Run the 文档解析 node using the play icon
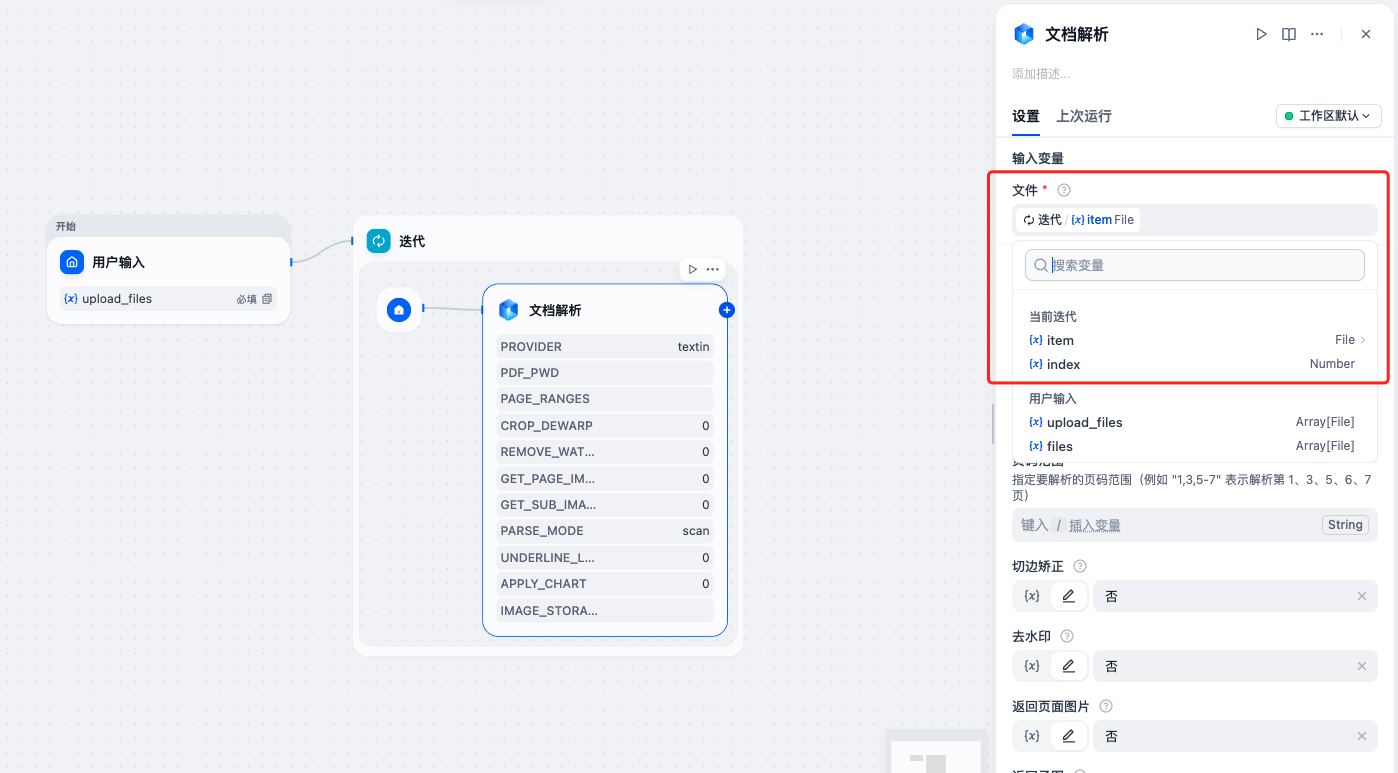 point(1261,33)
